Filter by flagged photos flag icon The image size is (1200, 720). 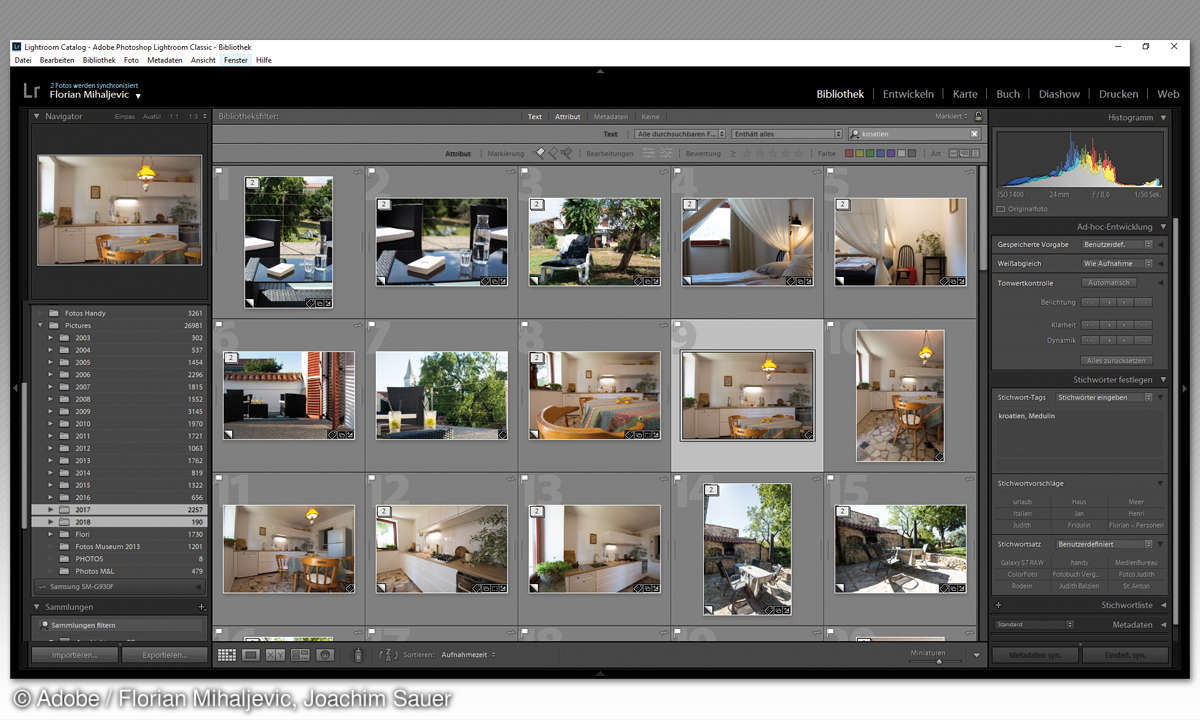[541, 154]
